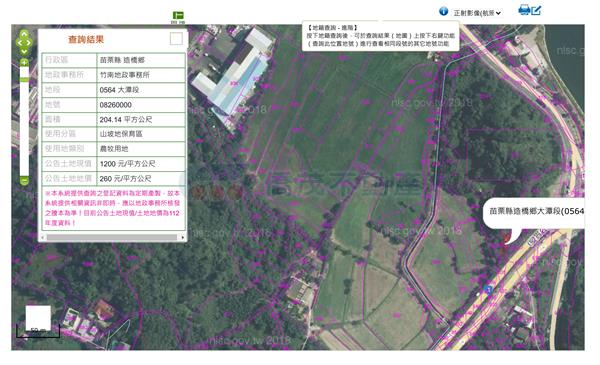Click right arrow of results panel scrollbar
Image resolution: width=600 pixels, height=365 pixels.
183,238
